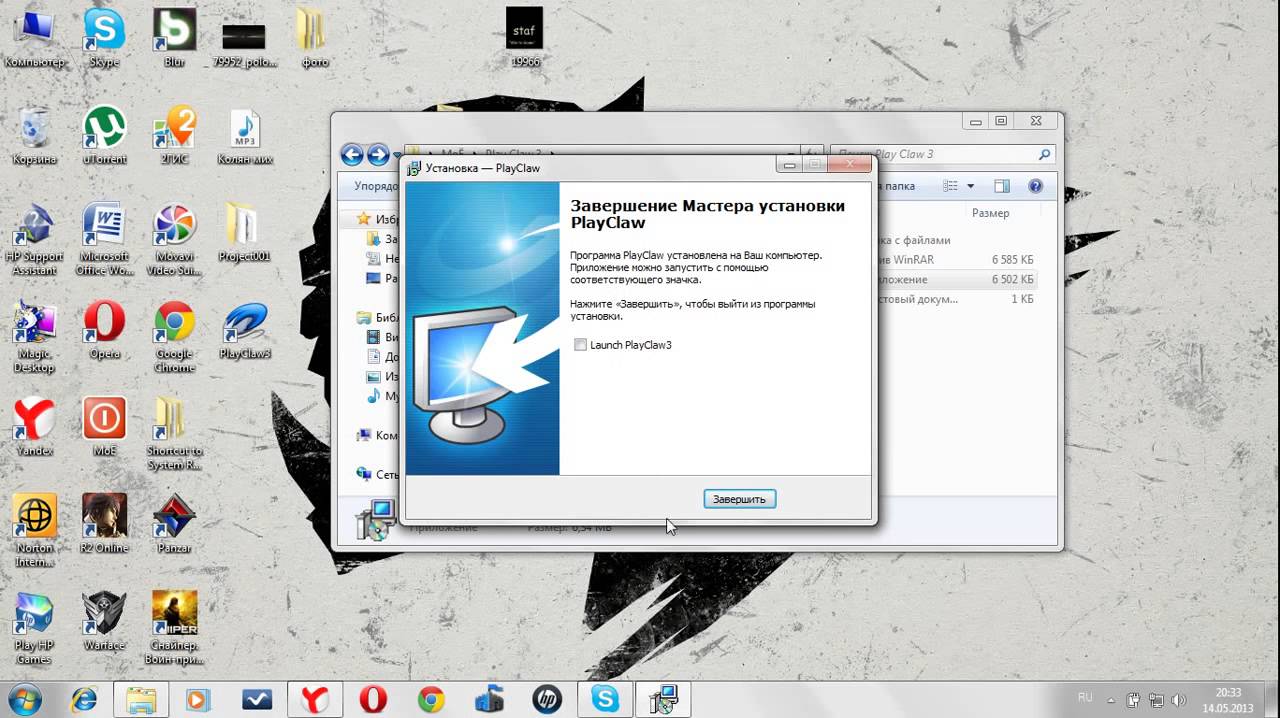Launch the uTorrent desktop shortcut

pyautogui.click(x=104, y=136)
